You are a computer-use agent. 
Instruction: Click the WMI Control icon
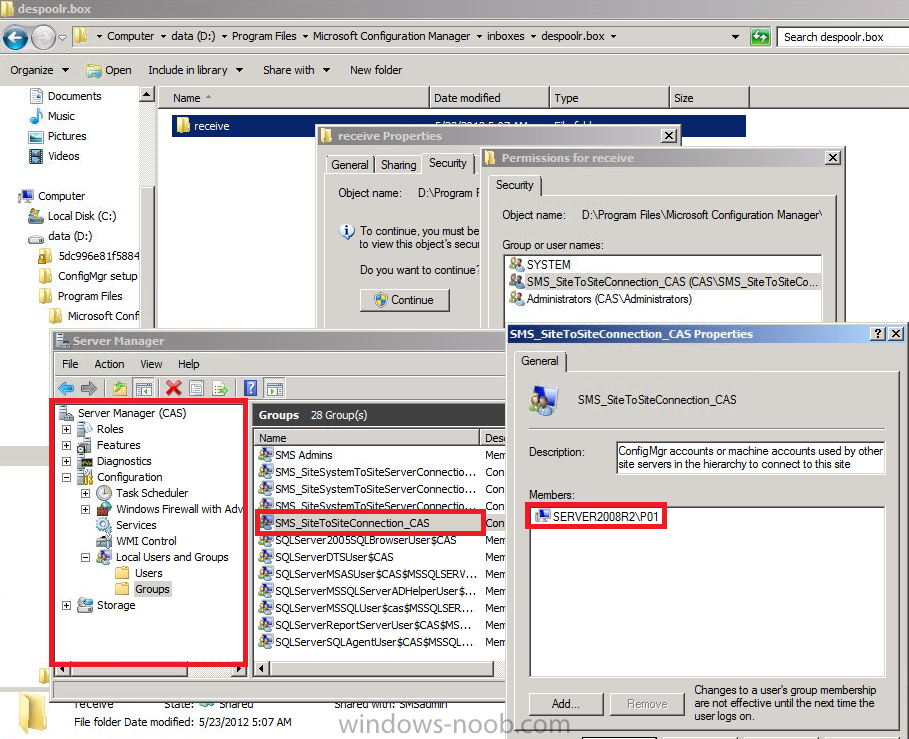point(104,541)
